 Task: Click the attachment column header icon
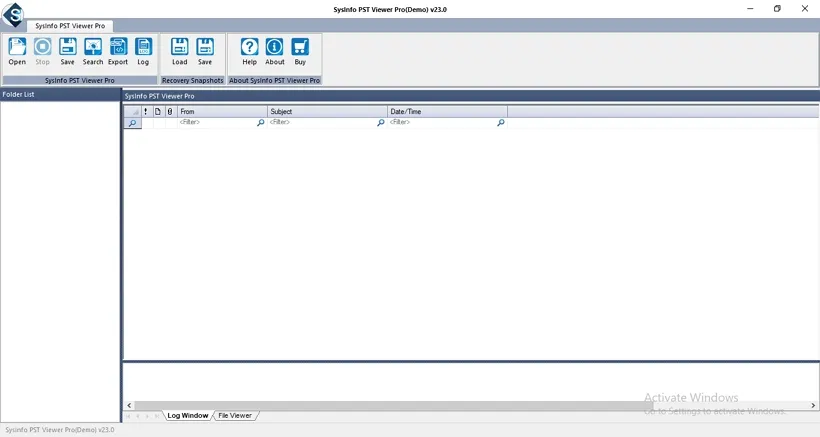pyautogui.click(x=170, y=111)
